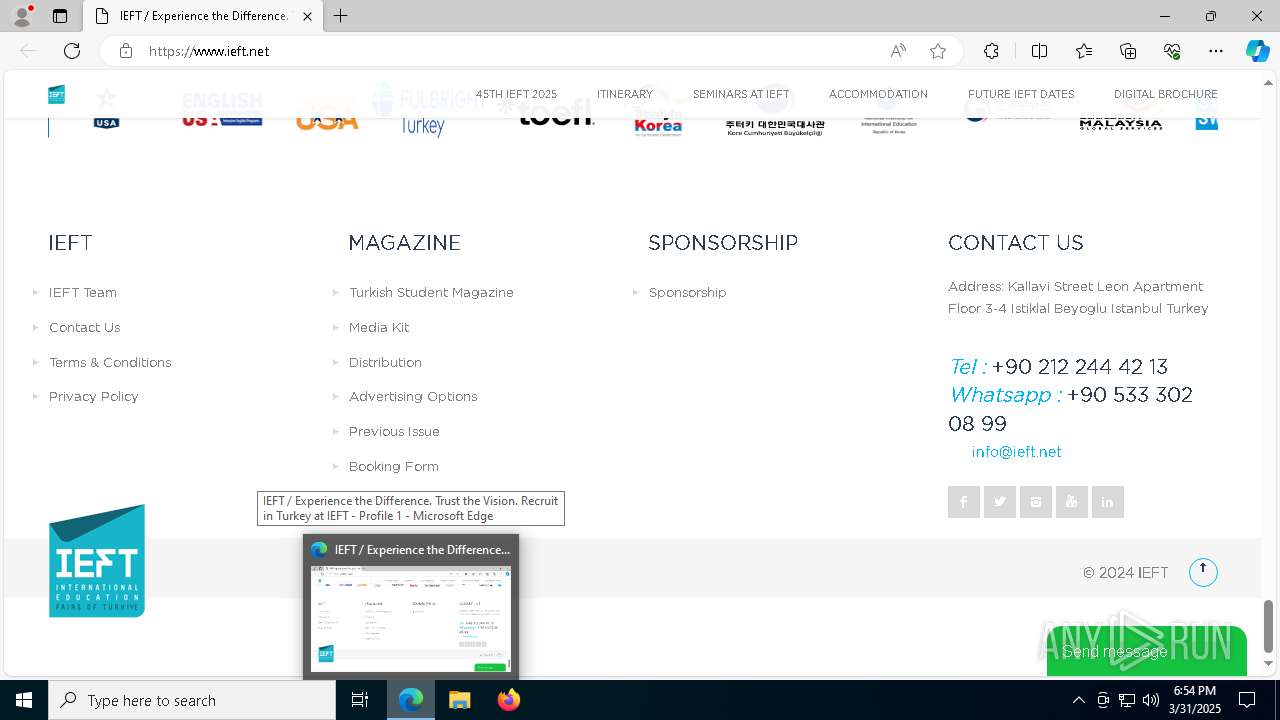Screen dimensions: 1280x720
Task: Click the info@ieft.net email link
Action: tap(1017, 451)
